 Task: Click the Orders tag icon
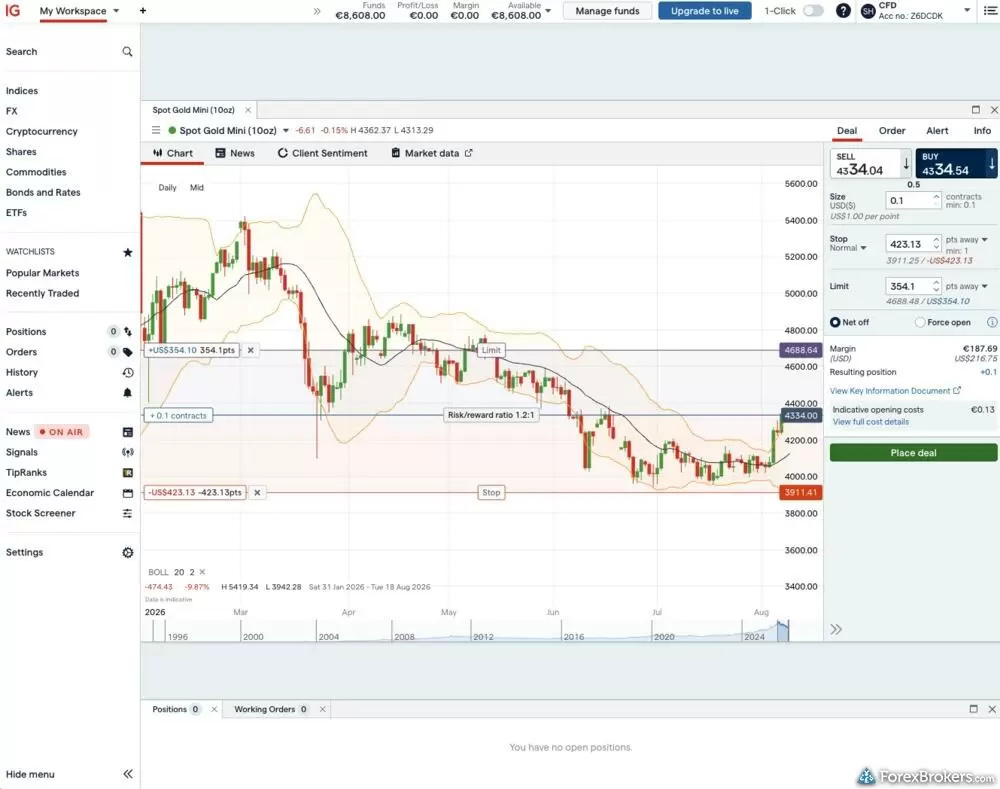pyautogui.click(x=128, y=352)
